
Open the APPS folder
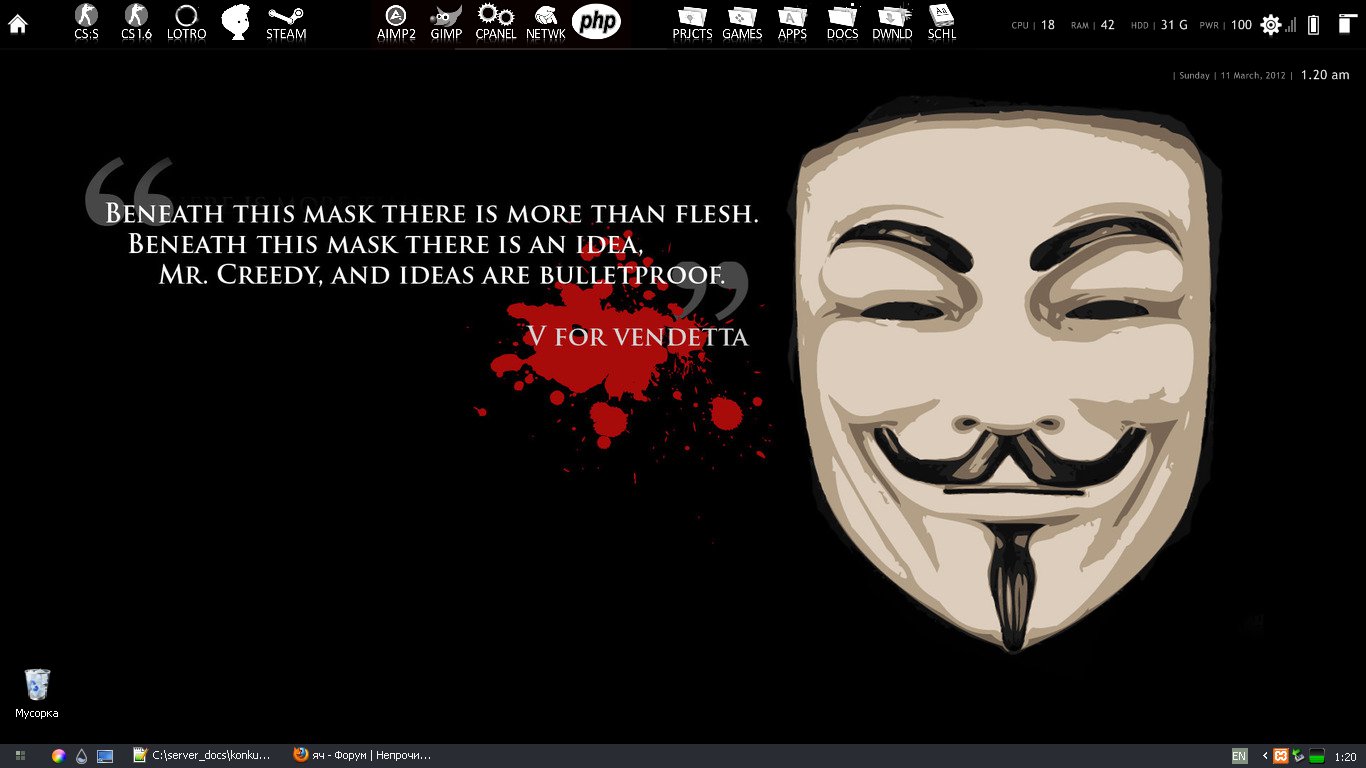click(792, 22)
